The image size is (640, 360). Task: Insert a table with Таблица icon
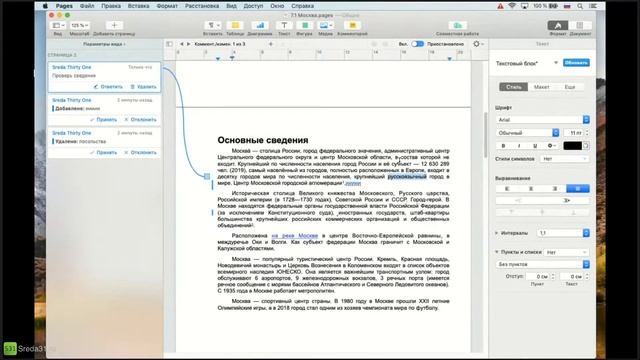coord(235,25)
